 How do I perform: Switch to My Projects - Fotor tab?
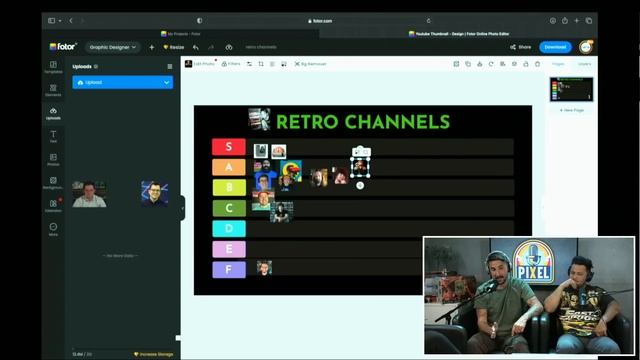(x=181, y=34)
